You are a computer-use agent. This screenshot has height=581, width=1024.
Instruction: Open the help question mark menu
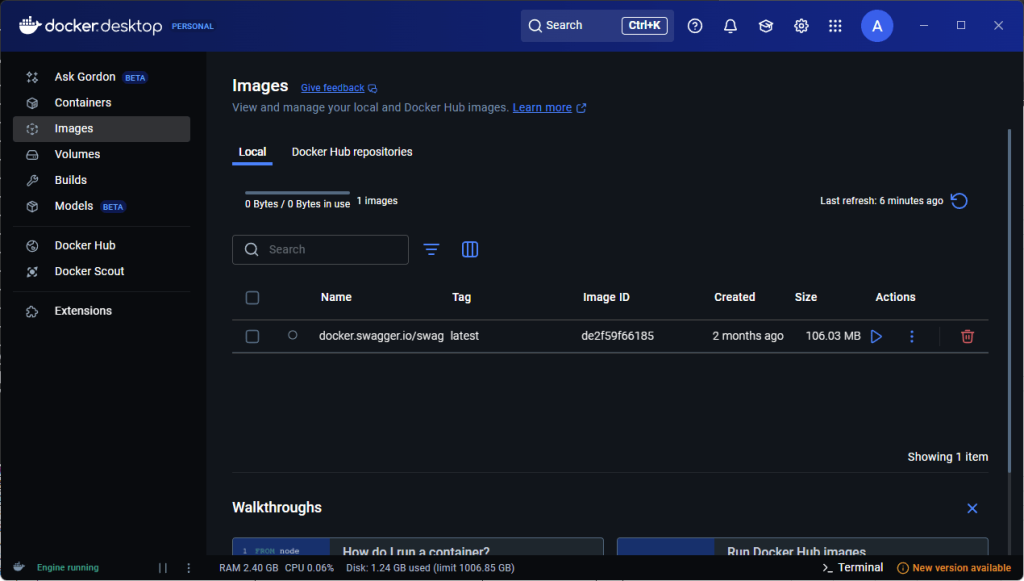[x=695, y=25]
